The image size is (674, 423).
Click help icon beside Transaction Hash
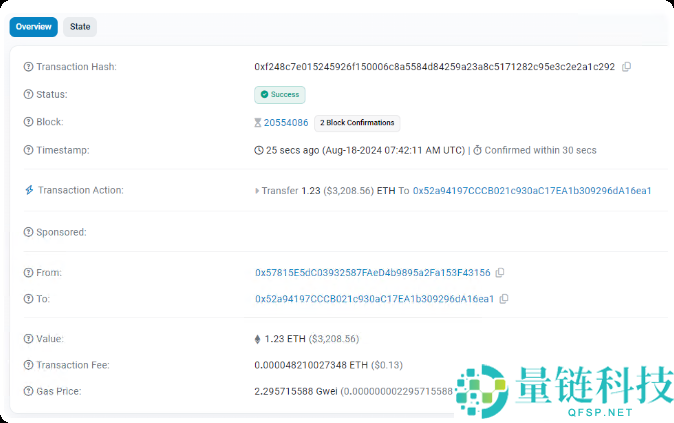(x=28, y=67)
